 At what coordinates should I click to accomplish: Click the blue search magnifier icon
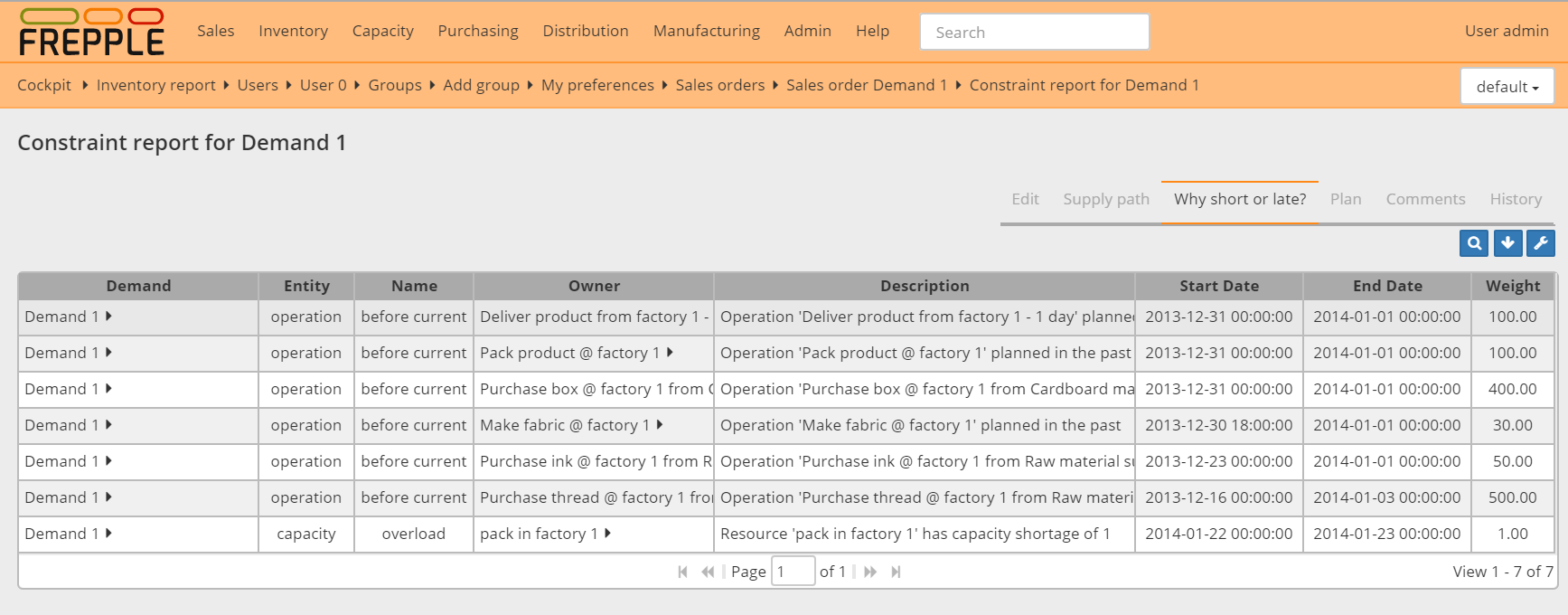click(x=1473, y=243)
